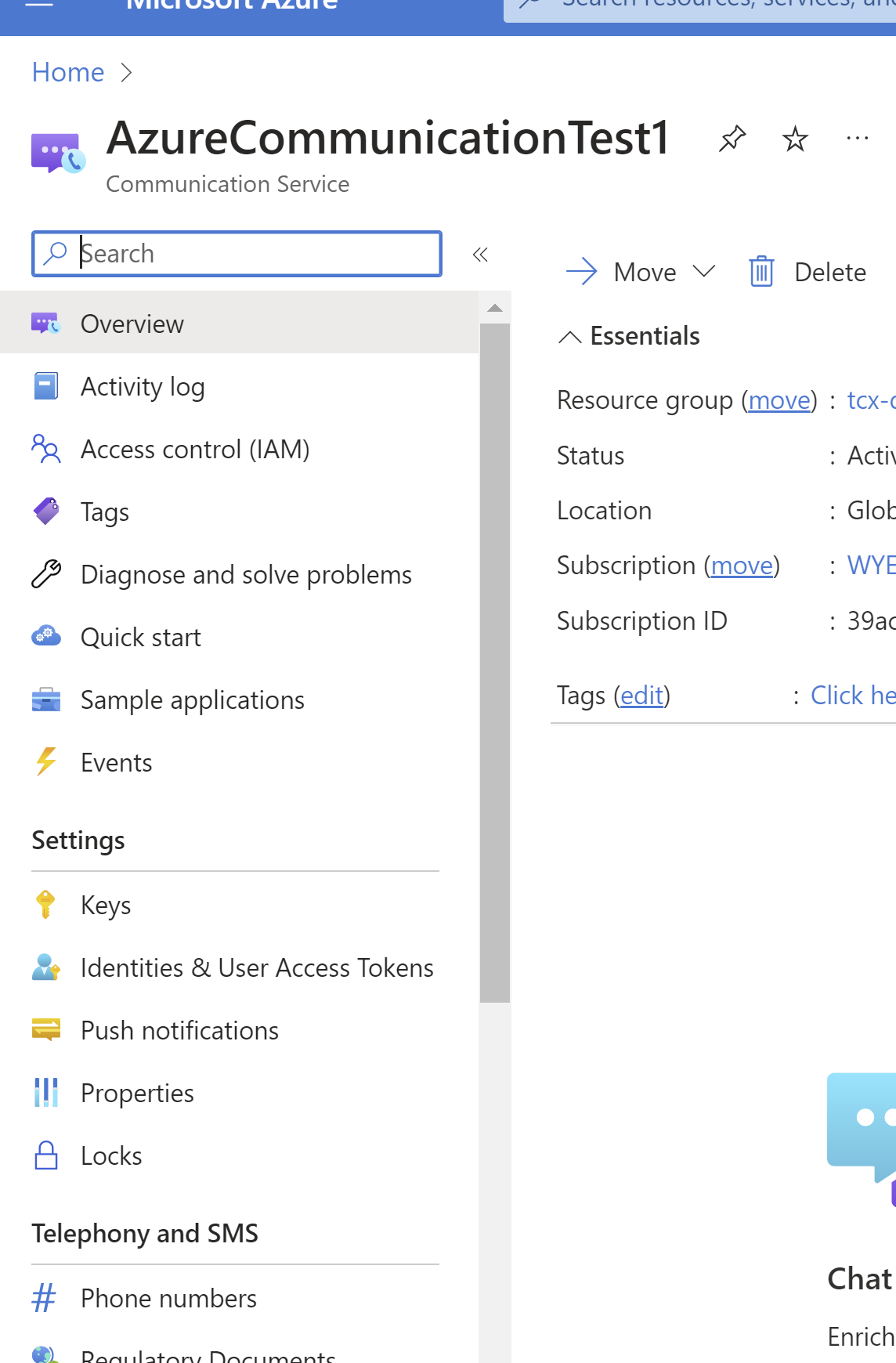Open Push notifications settings
896x1363 pixels.
[239, 1030]
